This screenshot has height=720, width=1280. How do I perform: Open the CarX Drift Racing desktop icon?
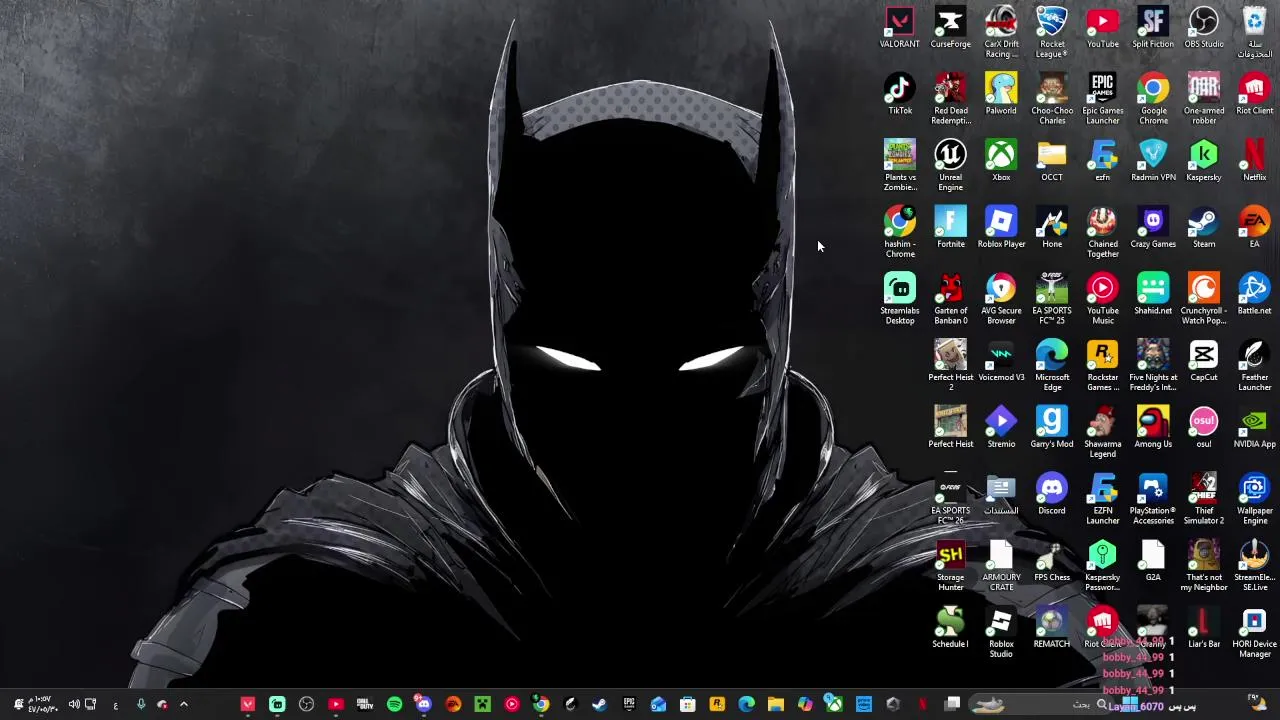[x=1001, y=32]
